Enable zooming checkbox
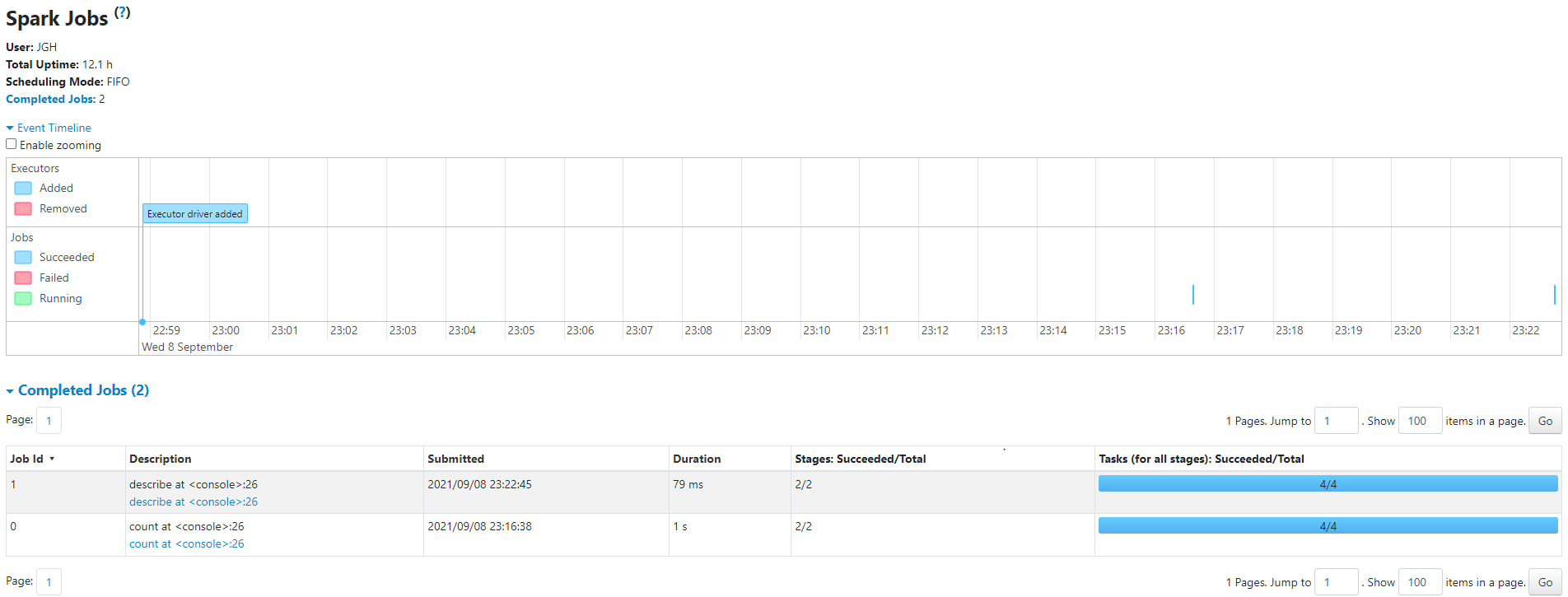The width and height of the screenshot is (1568, 597). 12,144
